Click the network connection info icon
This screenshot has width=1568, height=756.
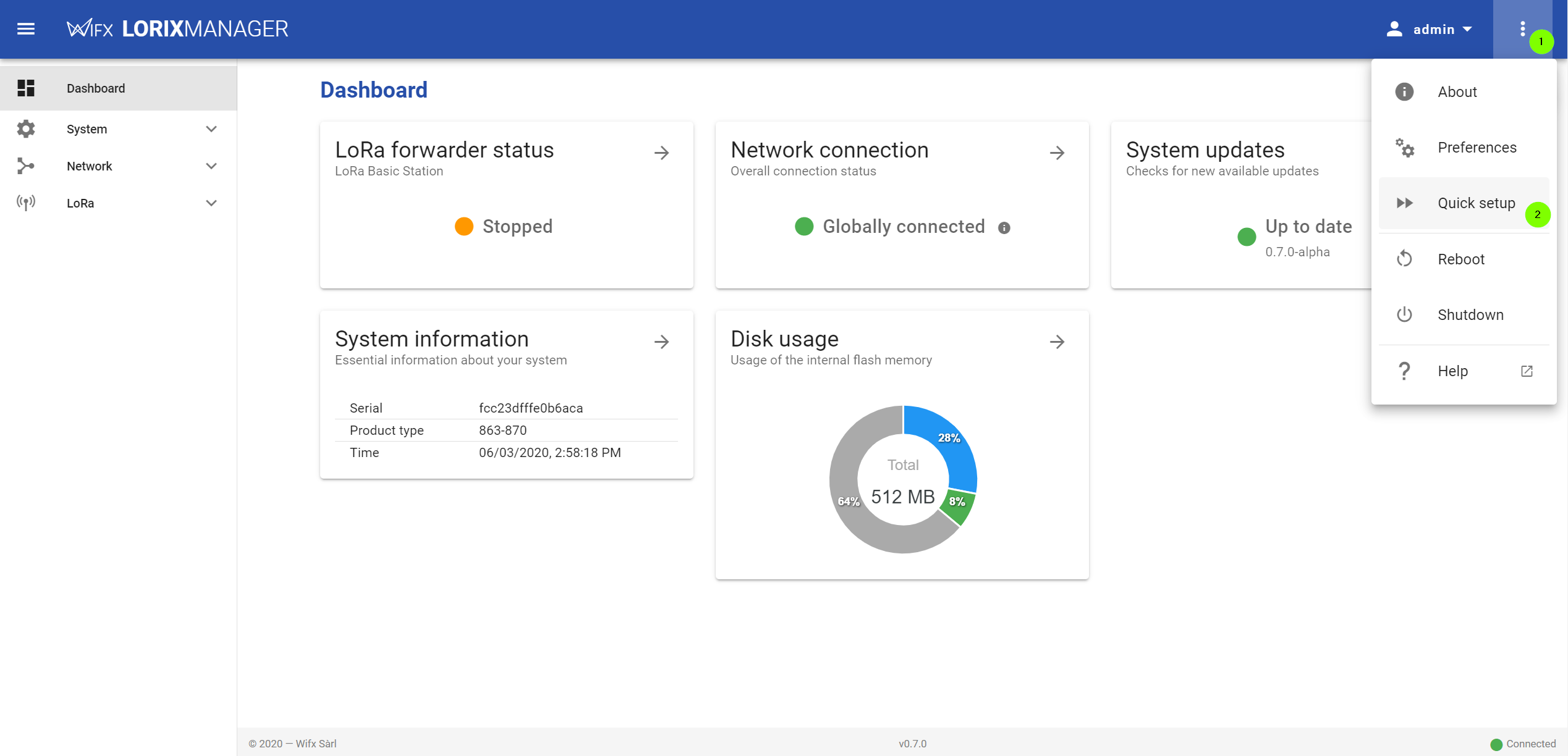click(x=1004, y=228)
